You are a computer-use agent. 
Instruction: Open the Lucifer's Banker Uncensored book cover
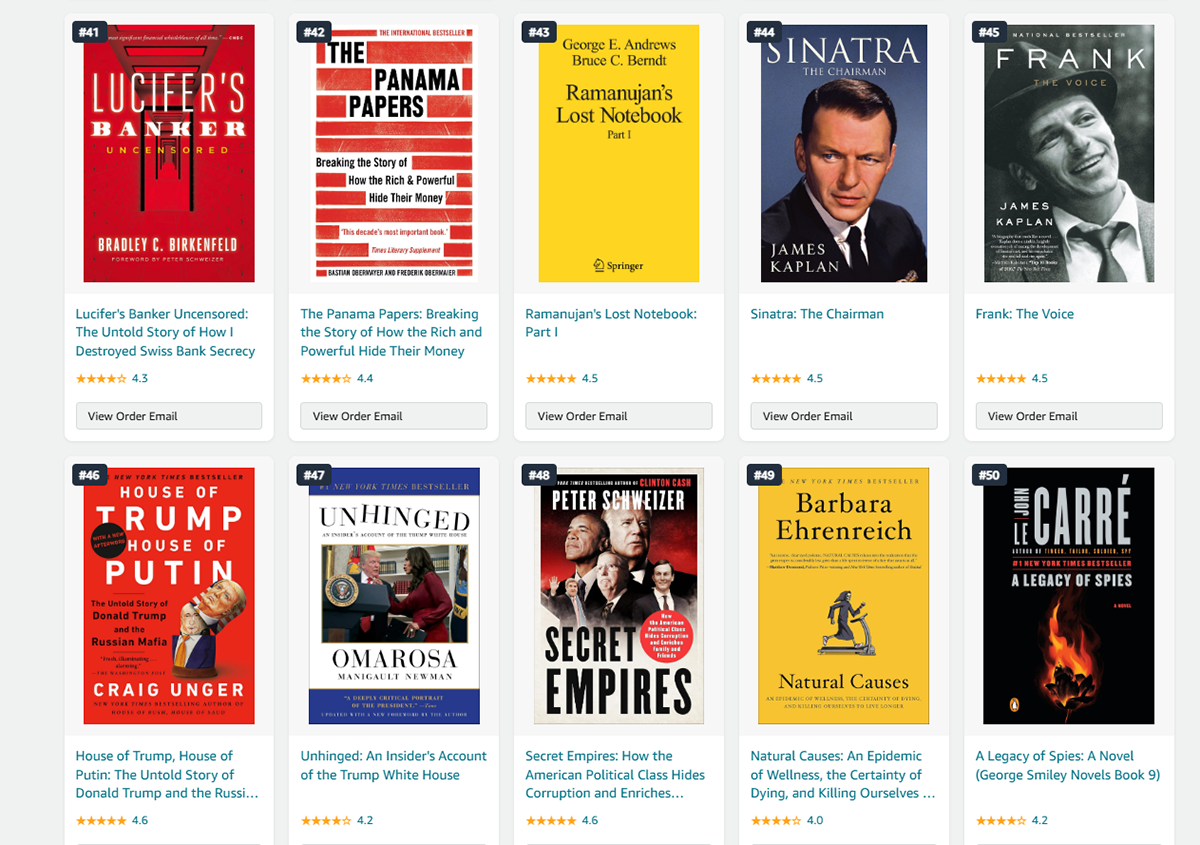pos(169,153)
